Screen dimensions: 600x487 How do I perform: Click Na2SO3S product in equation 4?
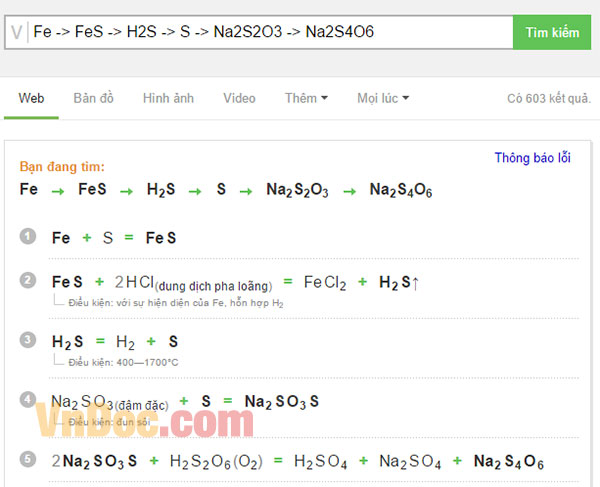[x=282, y=402]
